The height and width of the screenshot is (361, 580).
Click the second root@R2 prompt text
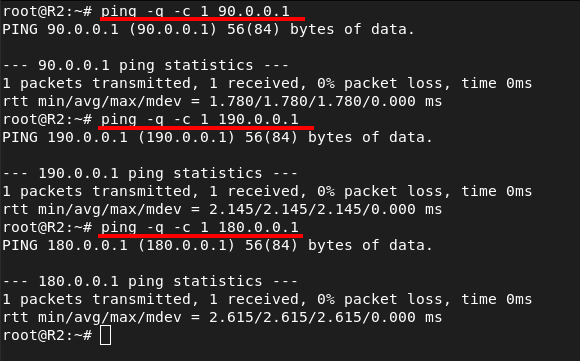pos(47,119)
